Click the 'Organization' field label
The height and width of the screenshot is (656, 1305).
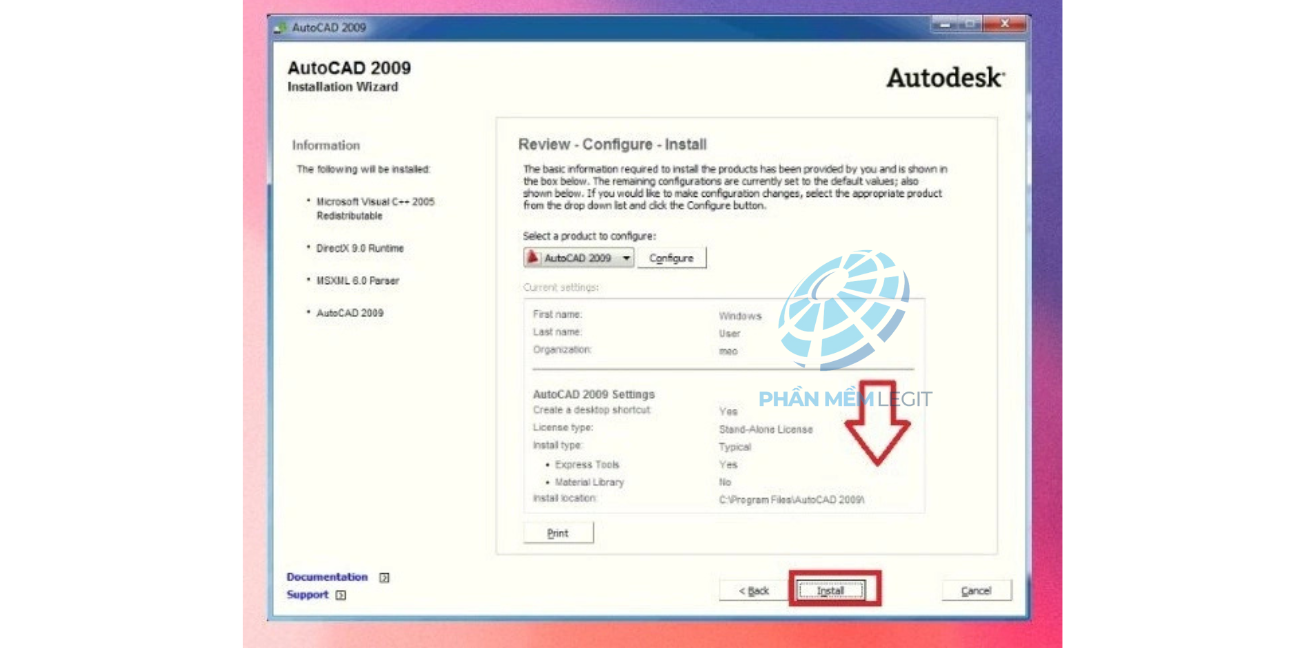[562, 350]
